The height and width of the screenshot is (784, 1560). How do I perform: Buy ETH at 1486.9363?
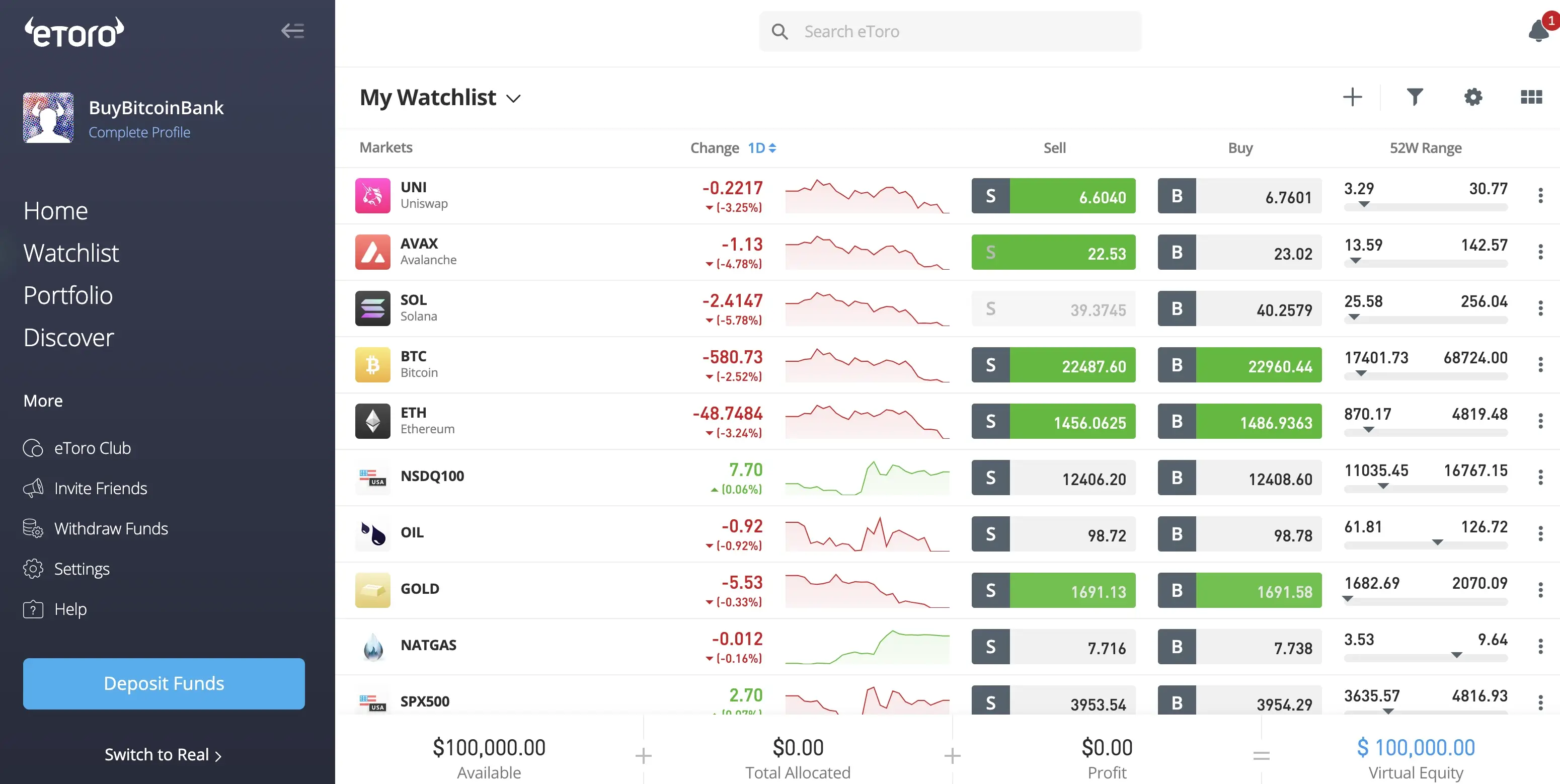(x=1239, y=421)
